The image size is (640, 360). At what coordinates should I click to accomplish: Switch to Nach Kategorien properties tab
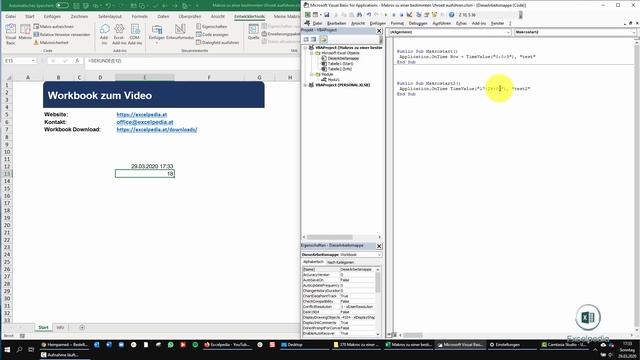(x=340, y=262)
